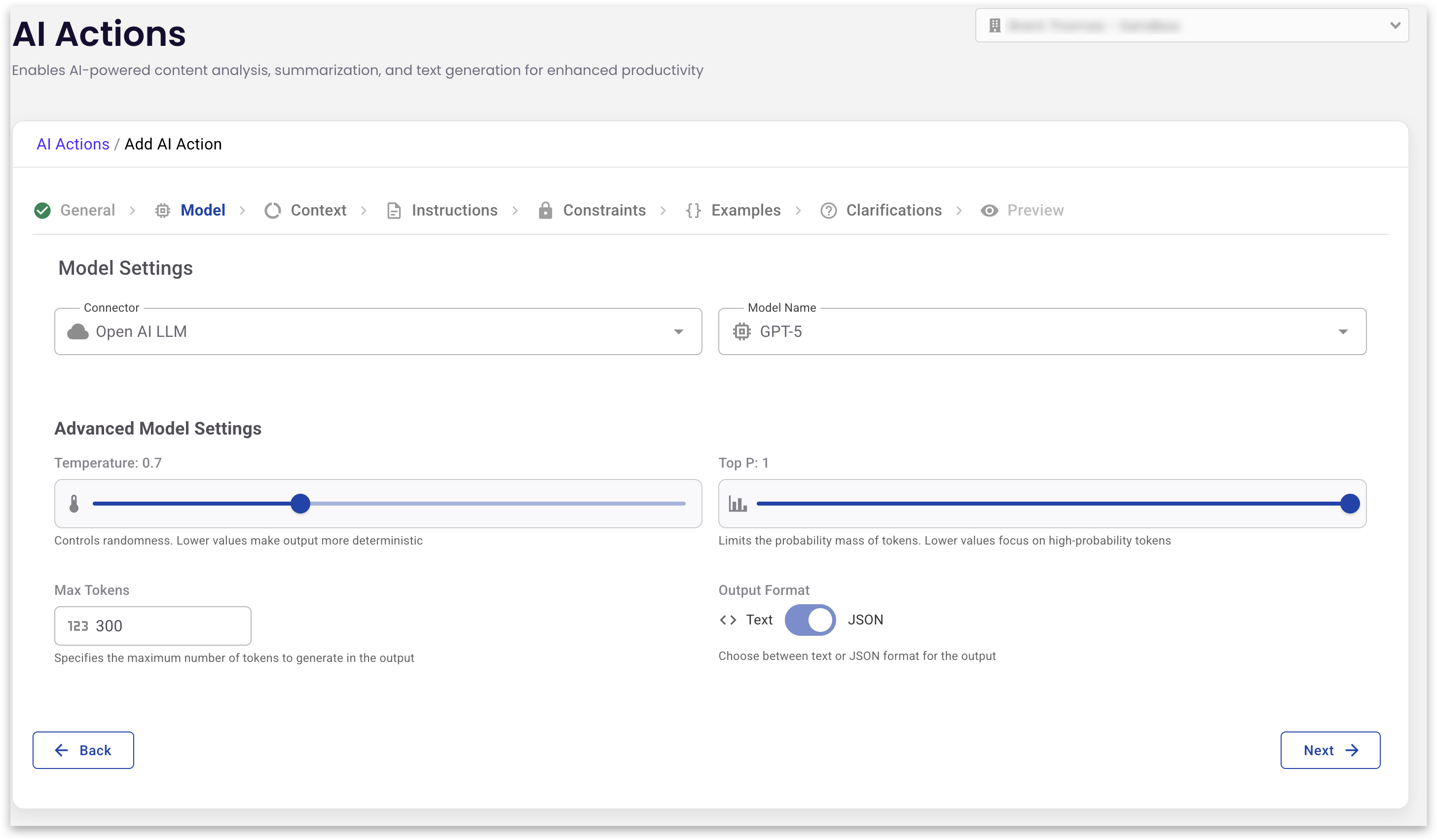Click the Model chip icon in stepper
Viewport: 1437px width, 840px height.
pos(162,211)
